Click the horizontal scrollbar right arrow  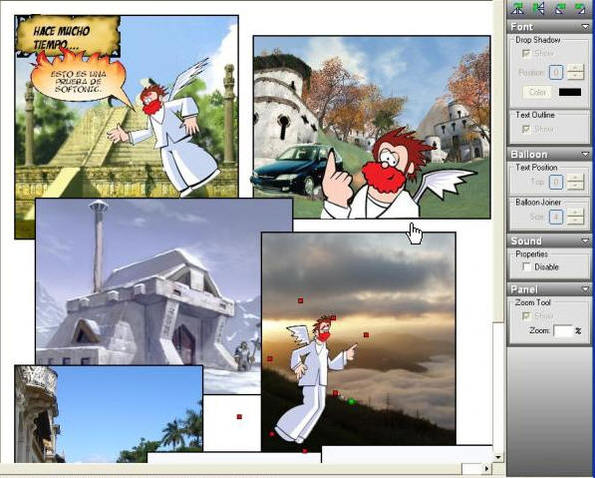click(x=487, y=469)
